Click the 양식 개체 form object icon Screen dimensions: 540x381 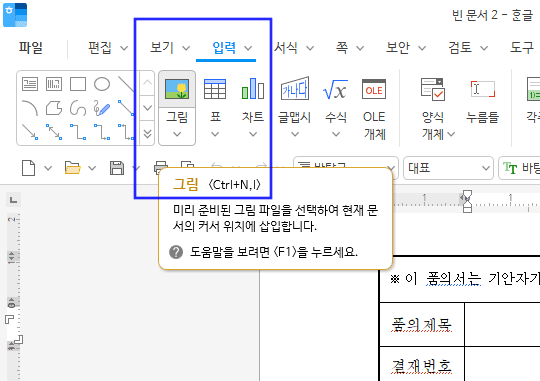click(x=433, y=89)
